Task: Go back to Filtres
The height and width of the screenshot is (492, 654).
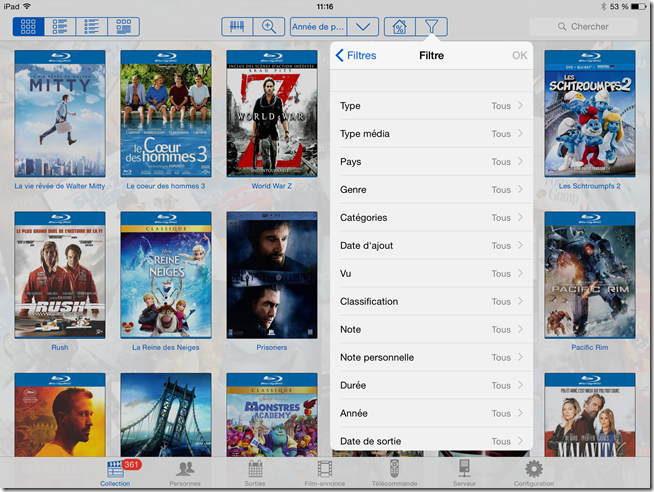Action: 356,55
